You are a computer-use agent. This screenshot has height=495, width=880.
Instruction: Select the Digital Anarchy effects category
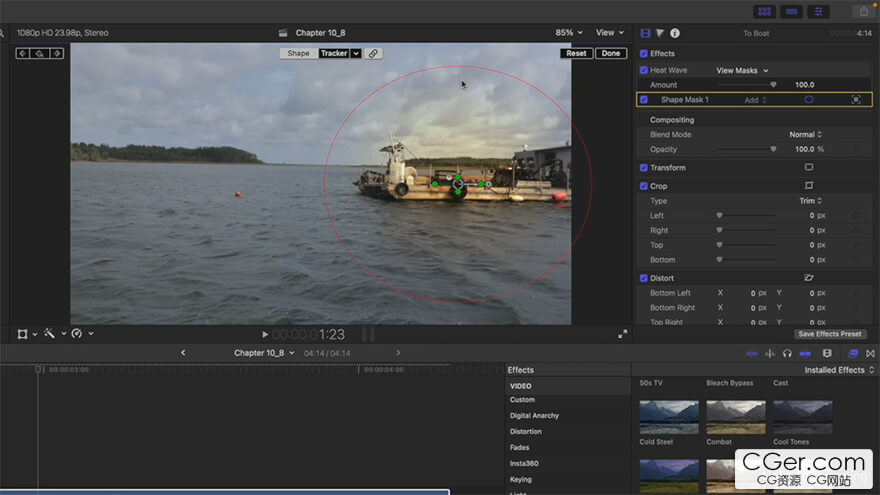[534, 415]
